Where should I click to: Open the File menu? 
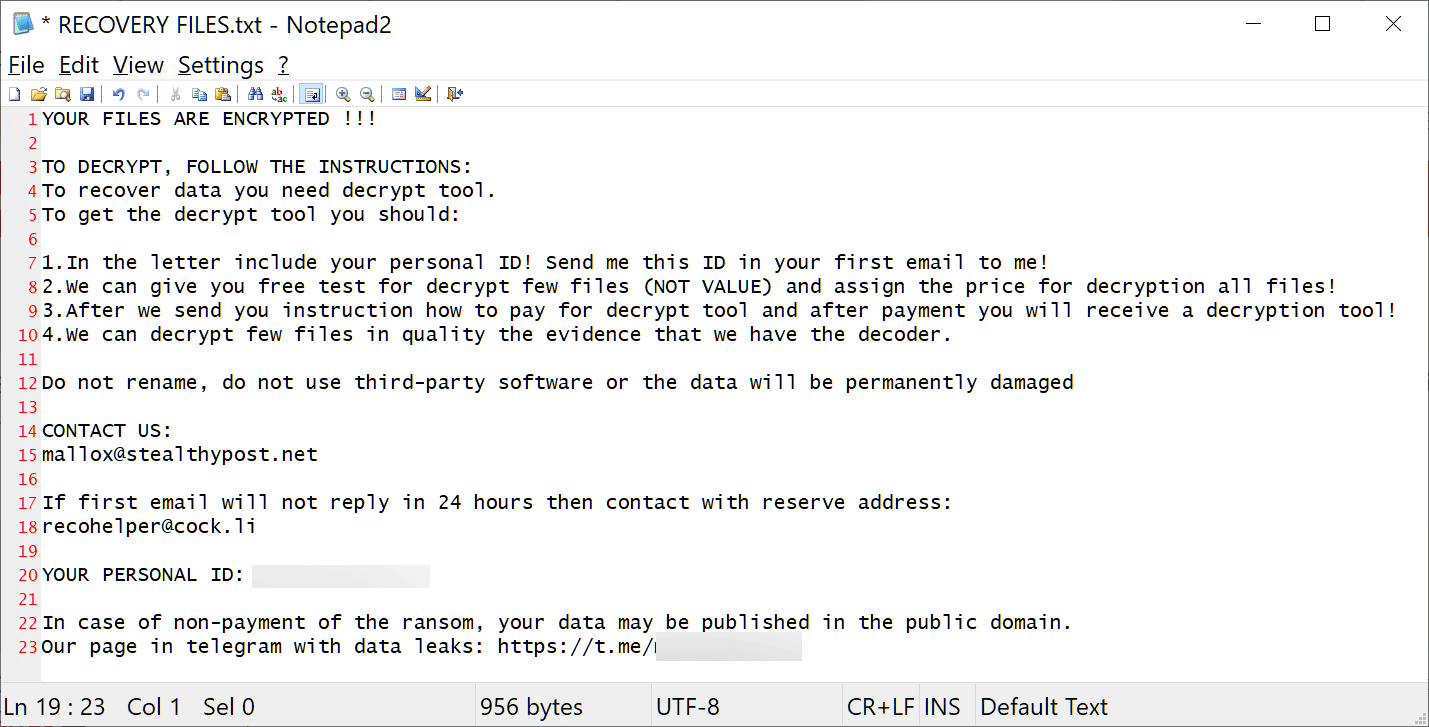[x=26, y=66]
